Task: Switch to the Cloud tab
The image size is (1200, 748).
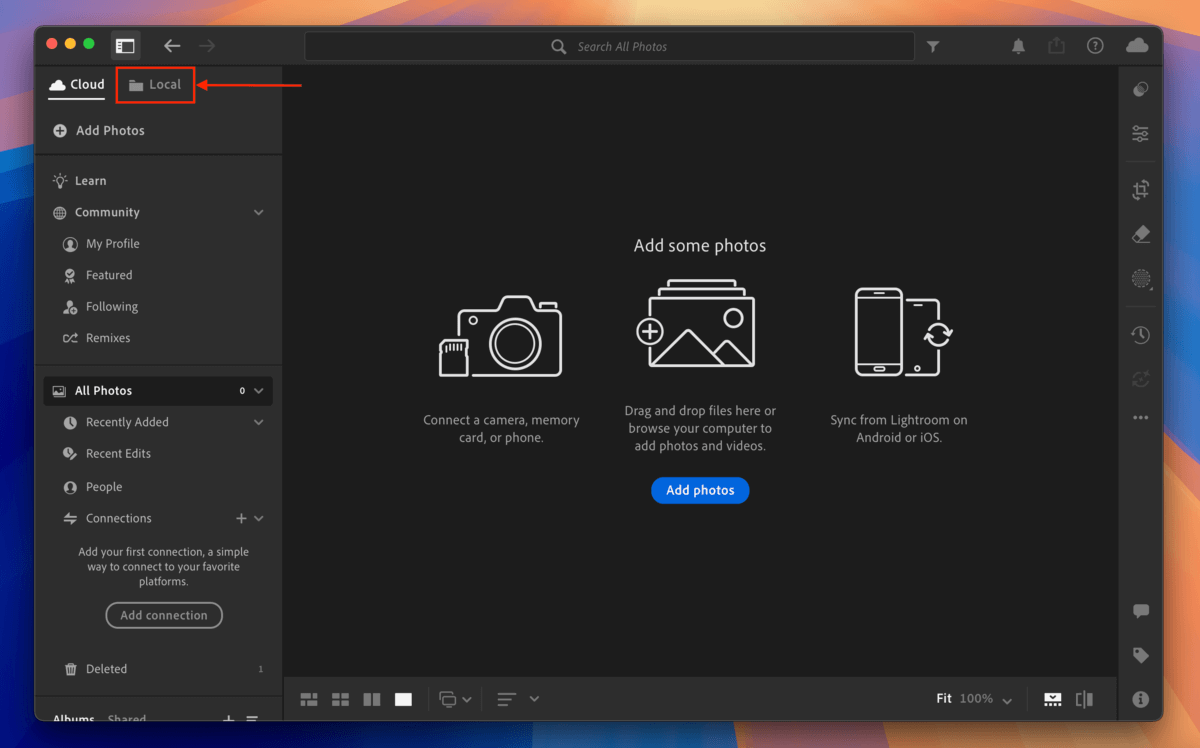Action: tap(77, 85)
